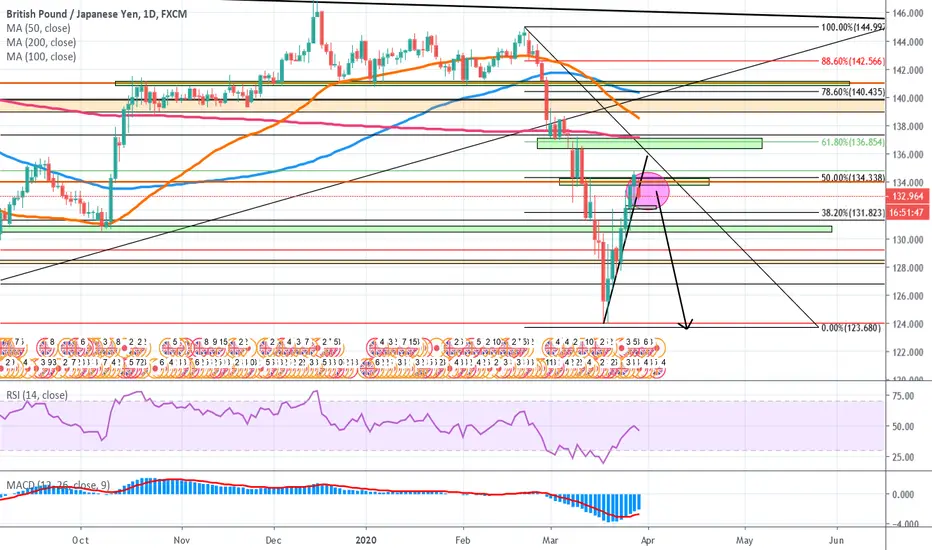Select the 0.00%(123.680) Fibonacci level label
932x550 pixels.
pyautogui.click(x=851, y=328)
